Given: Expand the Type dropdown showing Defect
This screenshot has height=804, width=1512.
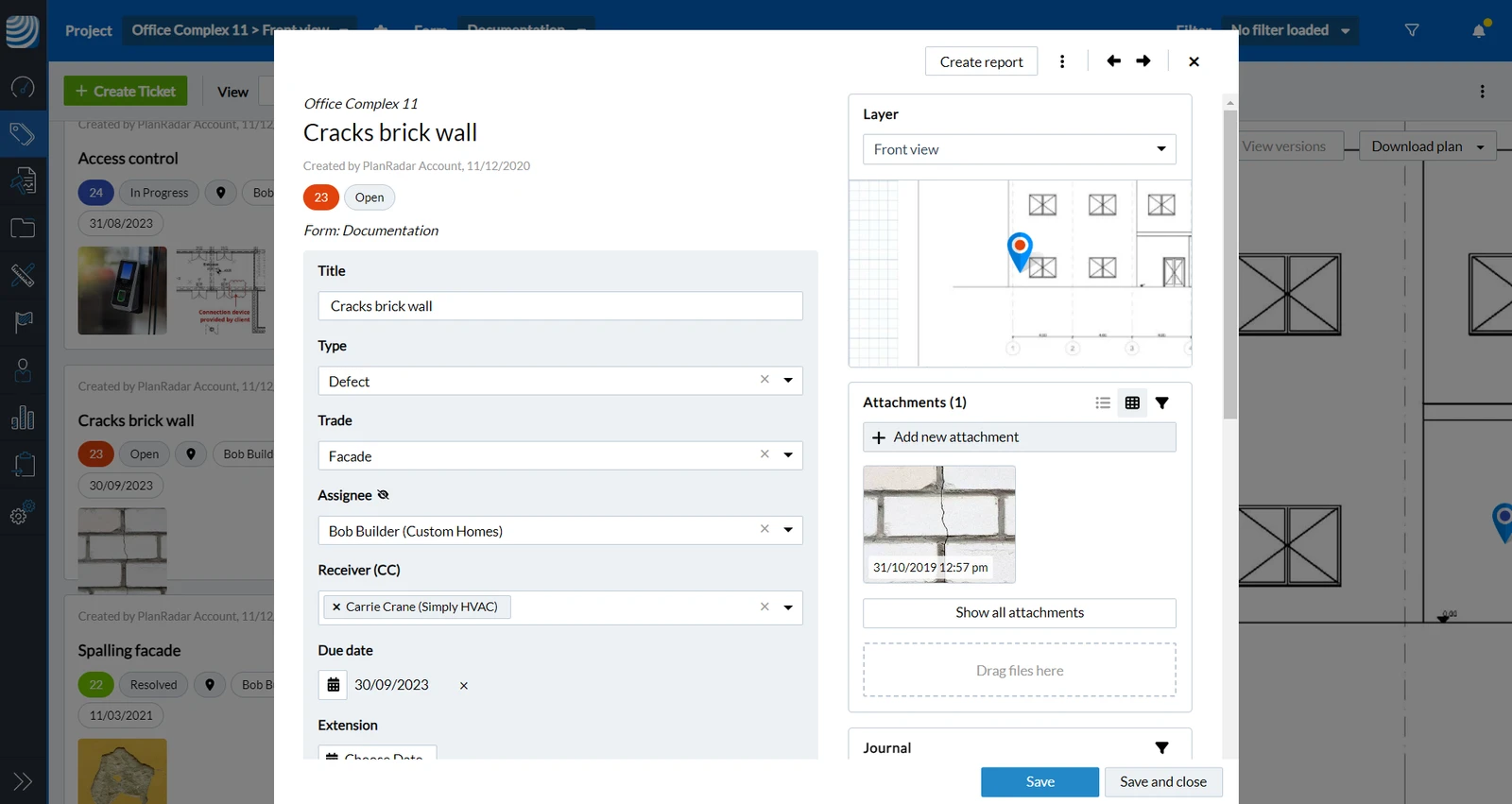Looking at the screenshot, I should pos(788,381).
